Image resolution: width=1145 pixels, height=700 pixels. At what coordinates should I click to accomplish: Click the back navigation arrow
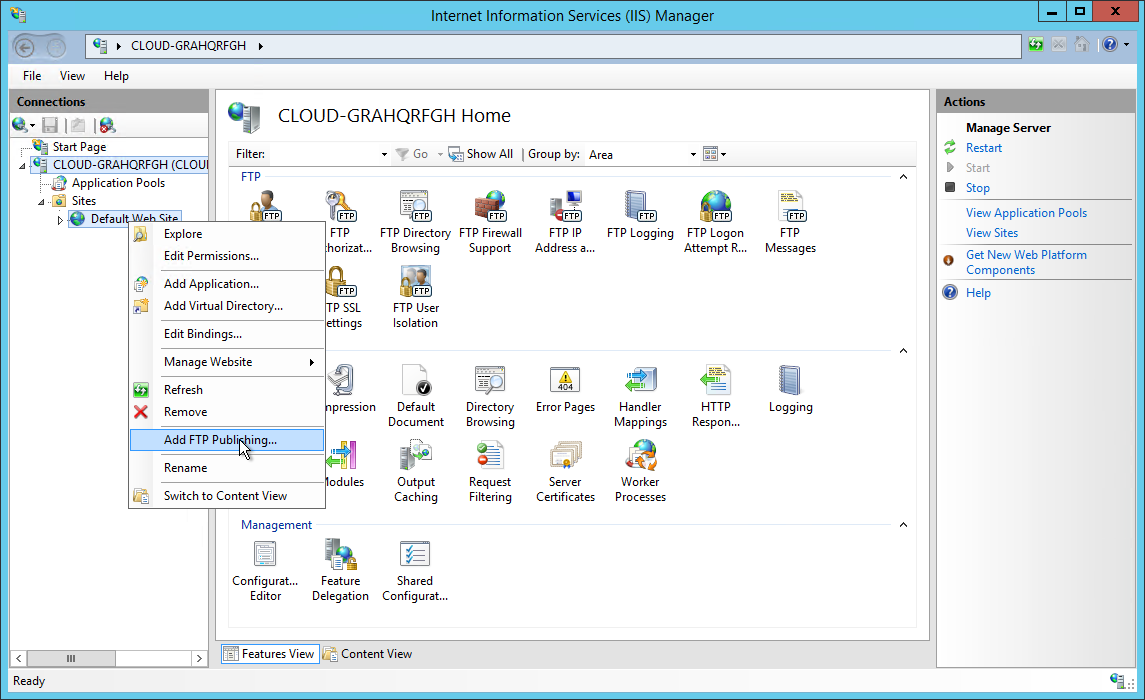(25, 47)
